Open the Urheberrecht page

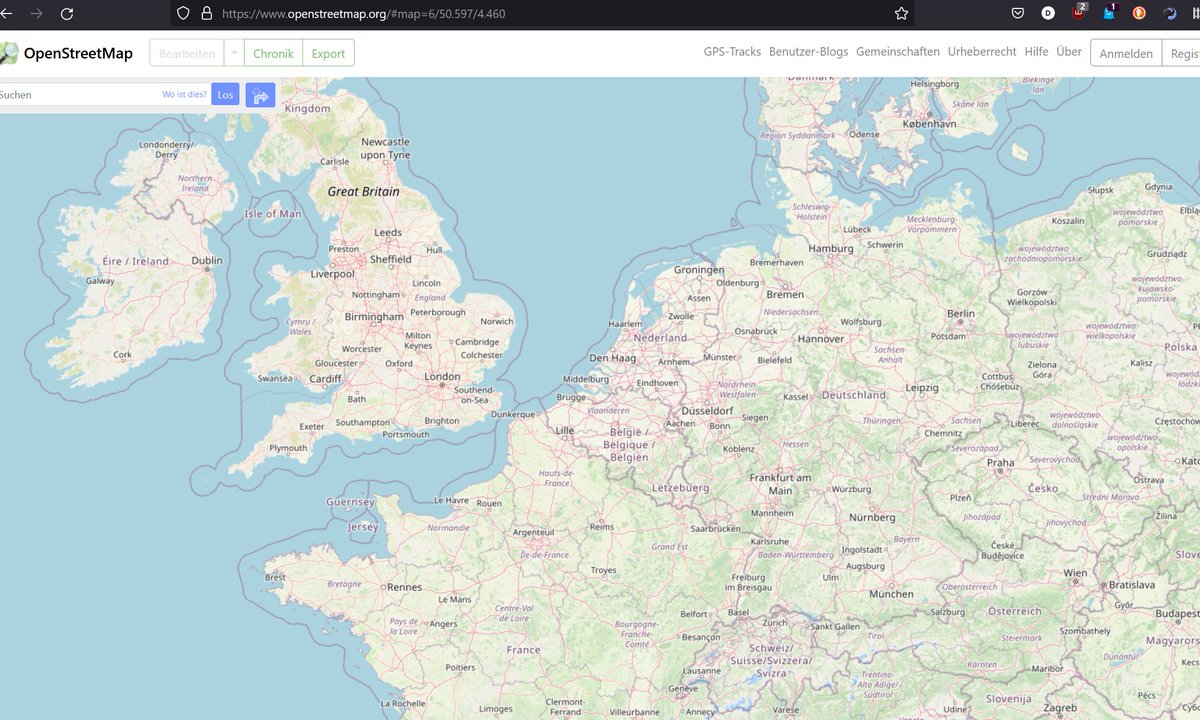pyautogui.click(x=982, y=52)
